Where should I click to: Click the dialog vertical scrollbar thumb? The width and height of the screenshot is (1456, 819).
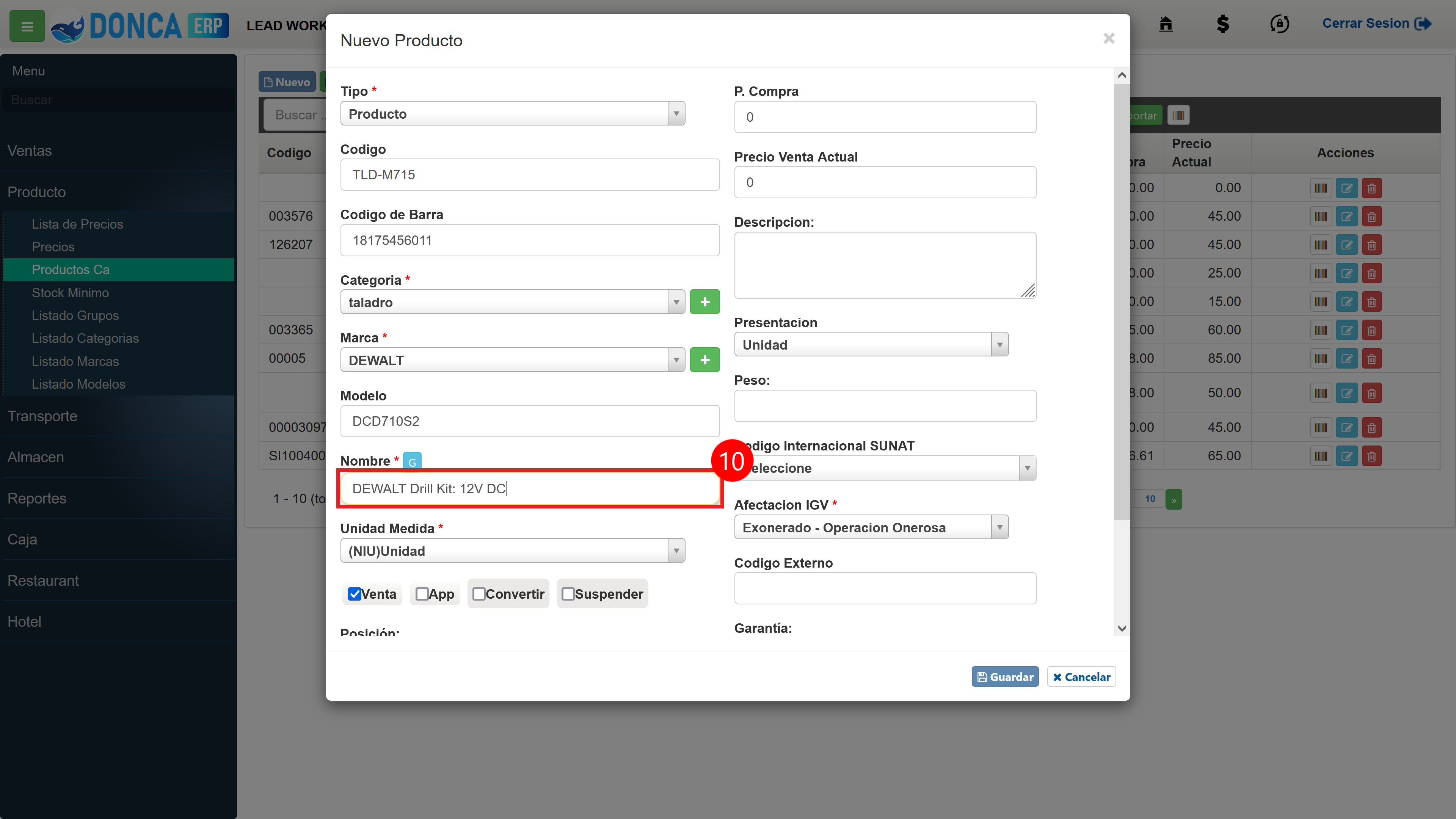point(1122,302)
